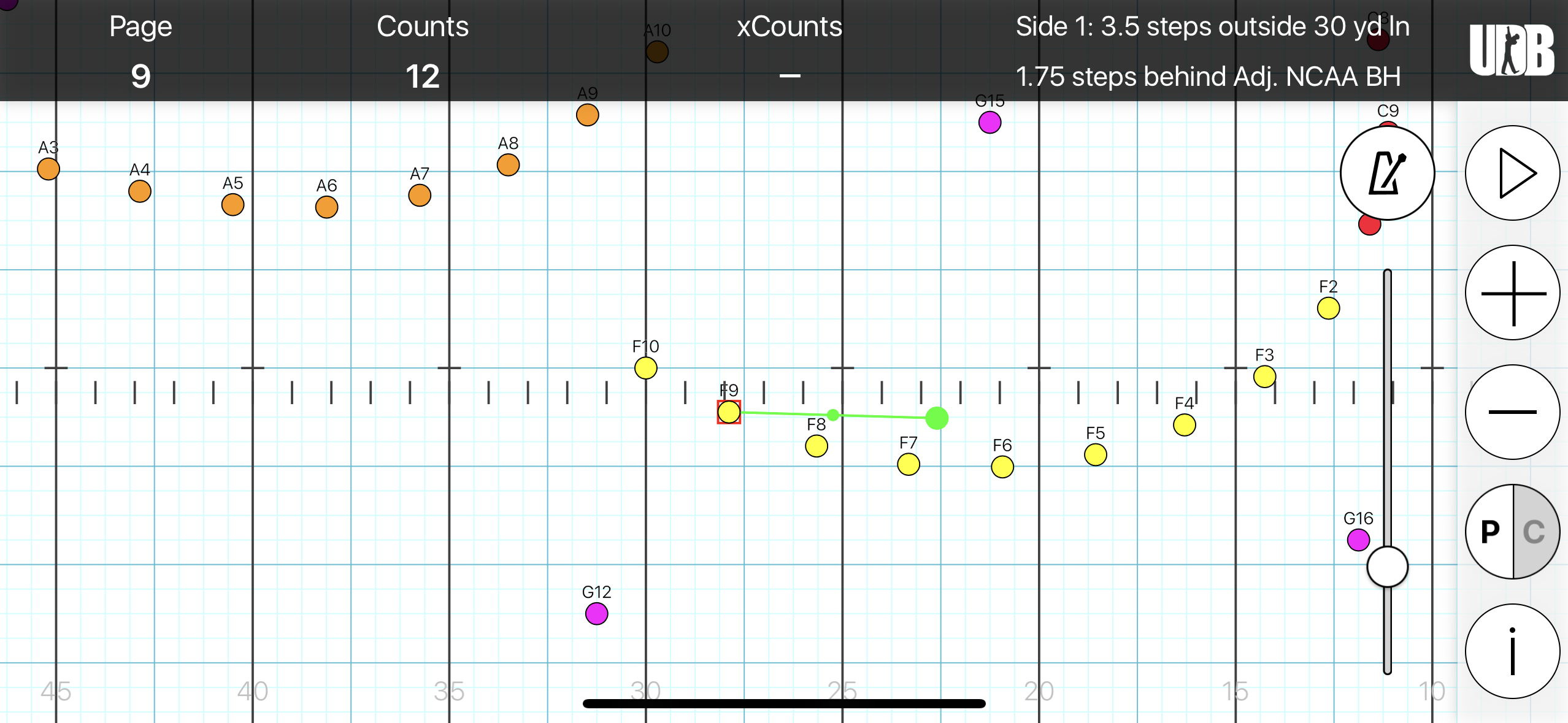
Task: Open the info (i) button
Action: [x=1512, y=651]
